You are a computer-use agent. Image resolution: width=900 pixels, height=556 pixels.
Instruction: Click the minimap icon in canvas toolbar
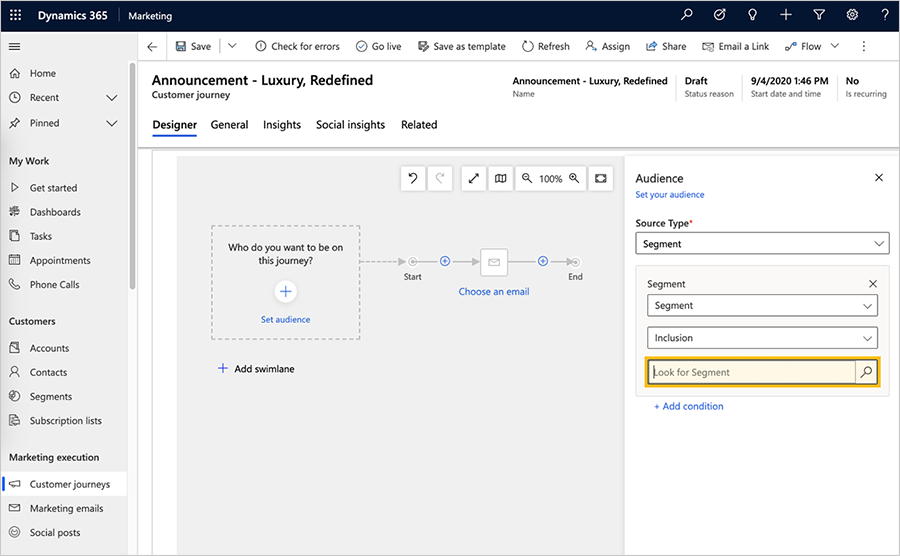[x=500, y=178]
